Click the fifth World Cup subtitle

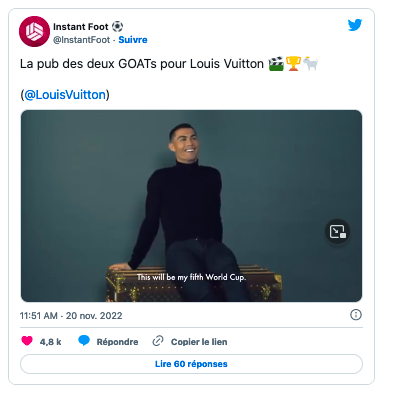coord(191,277)
